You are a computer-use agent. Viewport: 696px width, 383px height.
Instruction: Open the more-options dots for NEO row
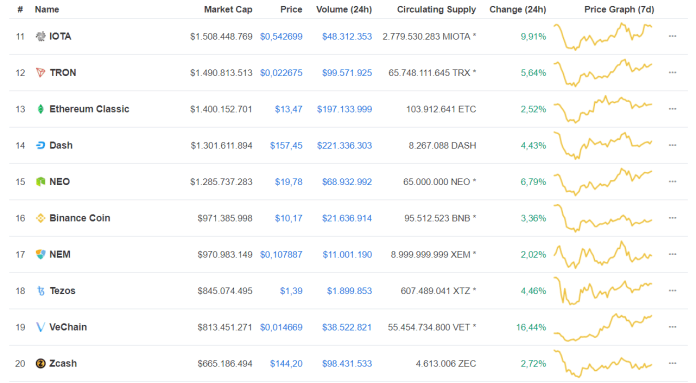(672, 182)
